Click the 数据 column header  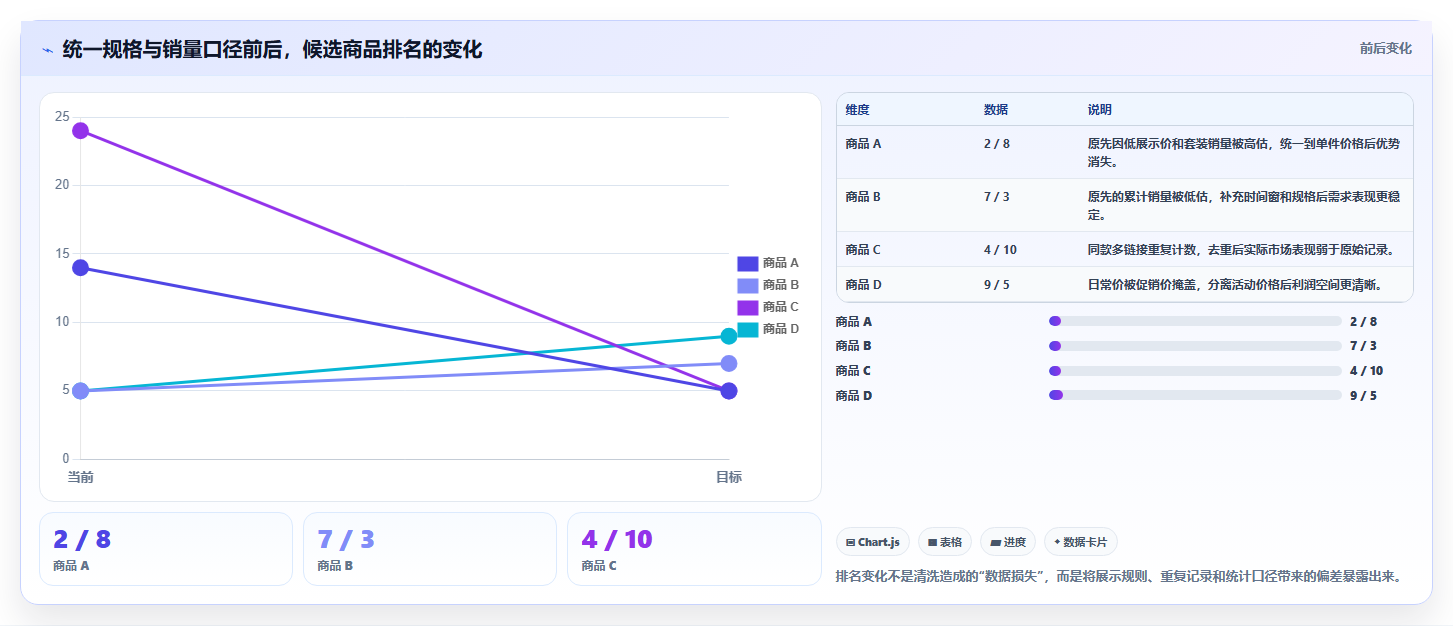pos(996,110)
